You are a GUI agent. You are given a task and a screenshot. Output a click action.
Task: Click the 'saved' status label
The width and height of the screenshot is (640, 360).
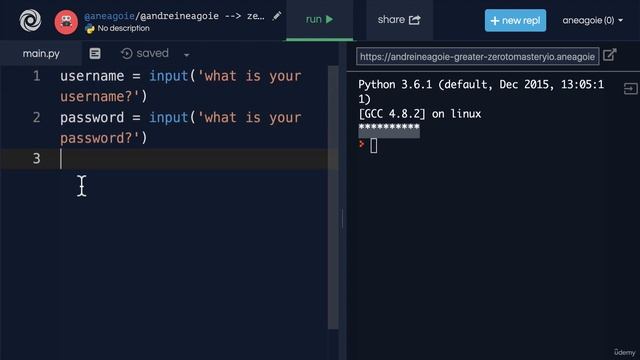coord(152,53)
